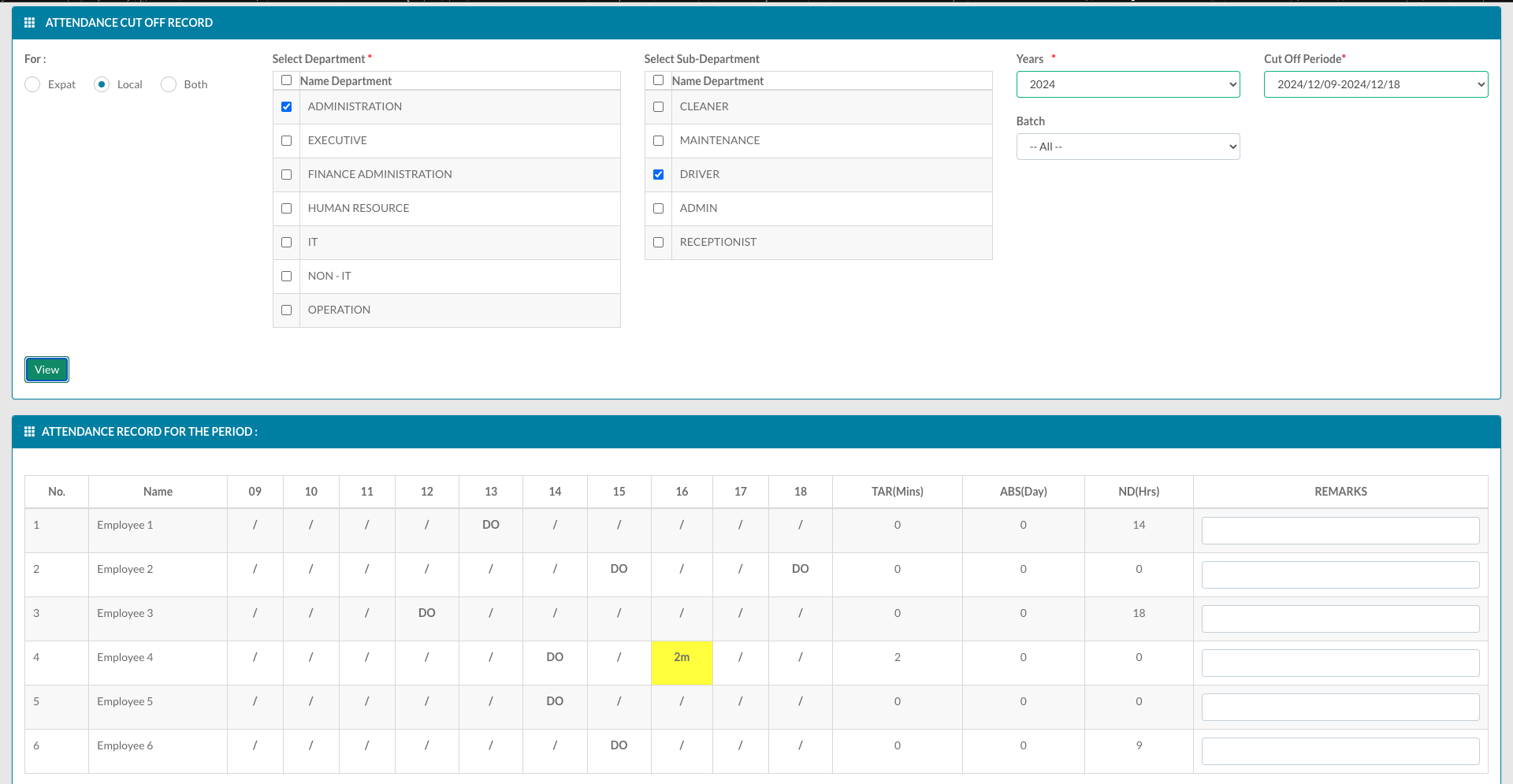
Task: Click grid icon beside Attendance Record For The Period
Action: click(30, 432)
